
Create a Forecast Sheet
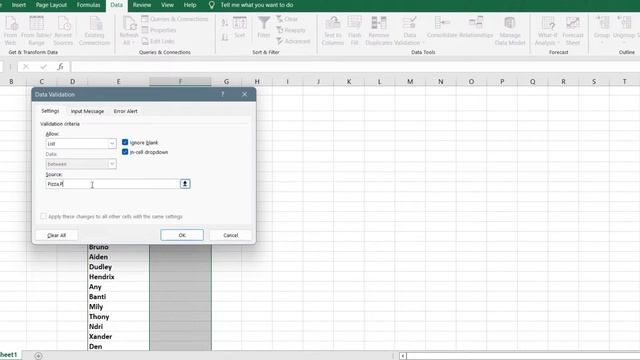pos(573,31)
